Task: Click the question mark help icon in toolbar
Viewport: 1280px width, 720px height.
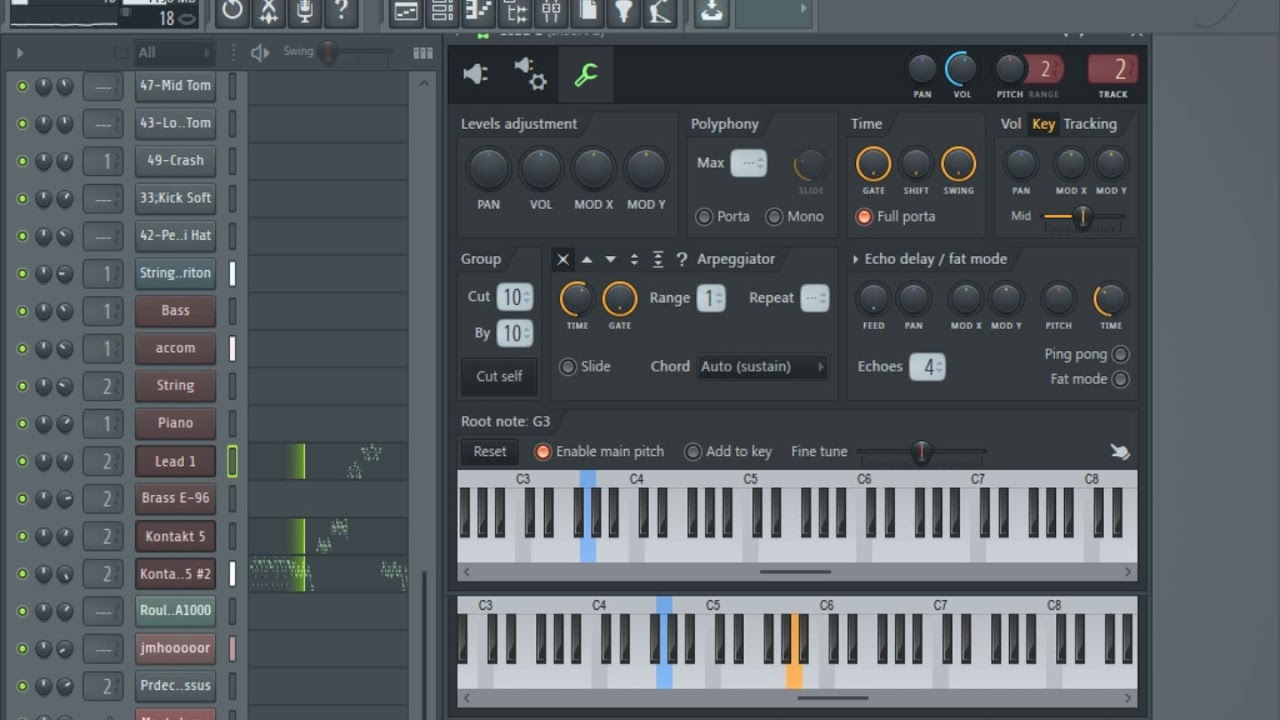Action: pos(341,12)
